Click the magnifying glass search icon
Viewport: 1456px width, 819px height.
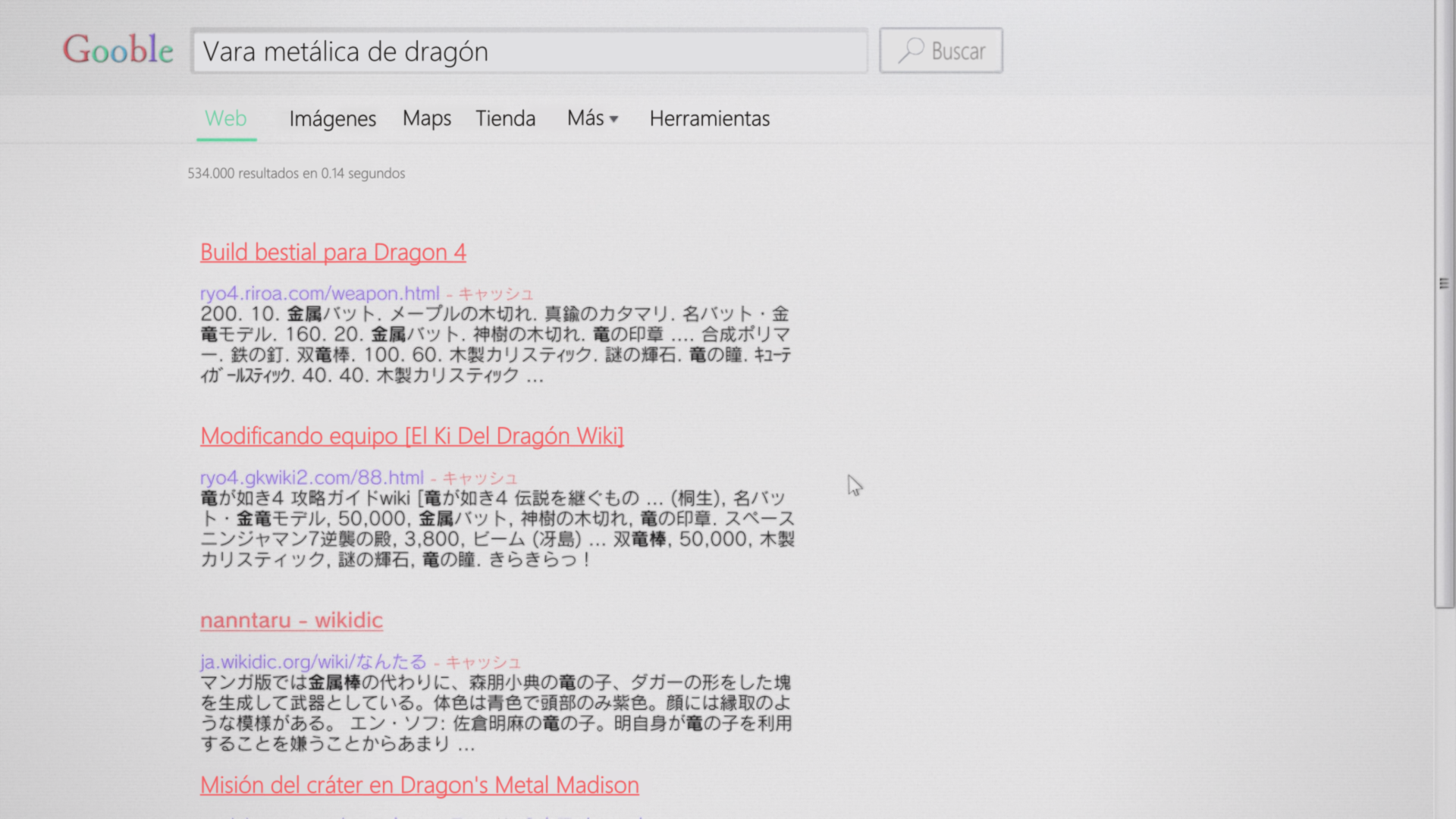tap(910, 51)
